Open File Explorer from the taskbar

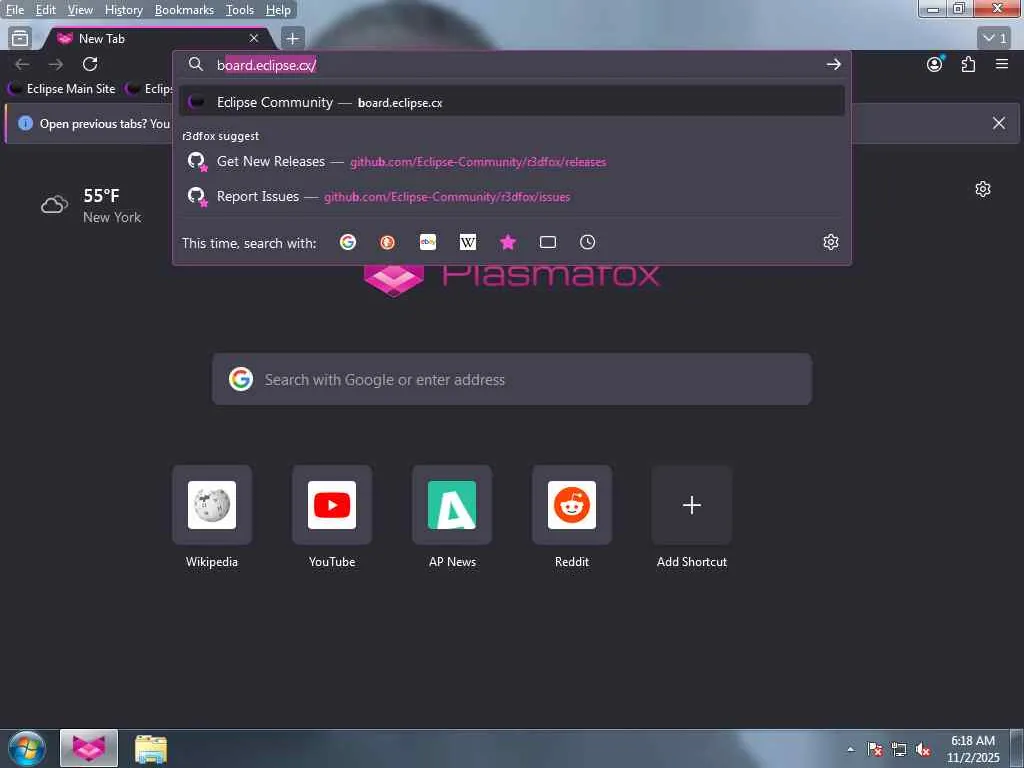pyautogui.click(x=151, y=748)
